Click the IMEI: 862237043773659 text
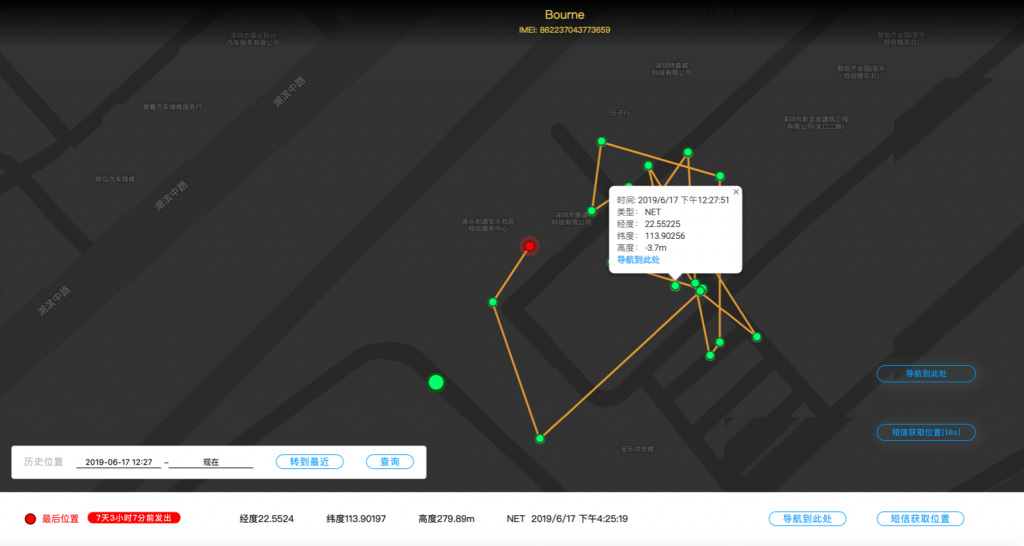This screenshot has width=1024, height=546. click(x=564, y=30)
